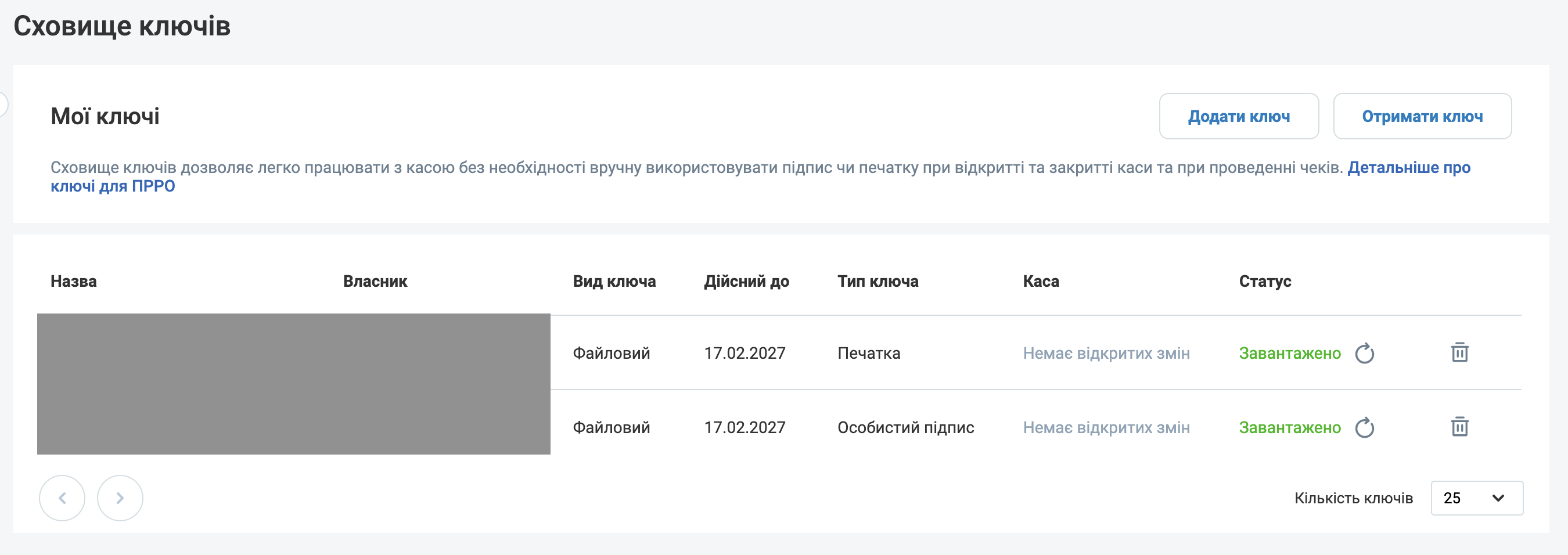
Task: Click Немає відкритих змін in Особистий підпис row
Action: pos(1106,427)
